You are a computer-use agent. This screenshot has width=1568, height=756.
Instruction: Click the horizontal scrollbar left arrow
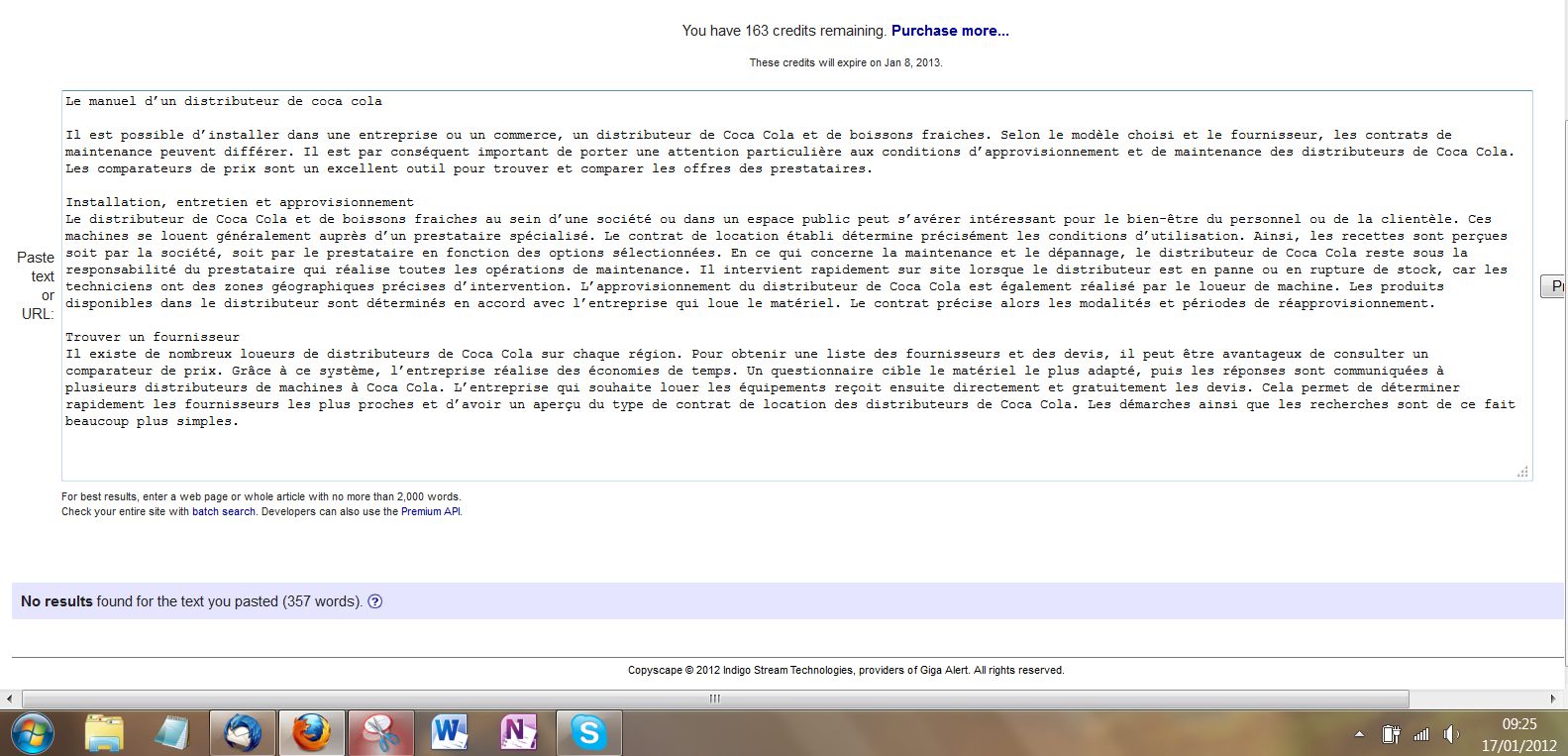pyautogui.click(x=8, y=699)
